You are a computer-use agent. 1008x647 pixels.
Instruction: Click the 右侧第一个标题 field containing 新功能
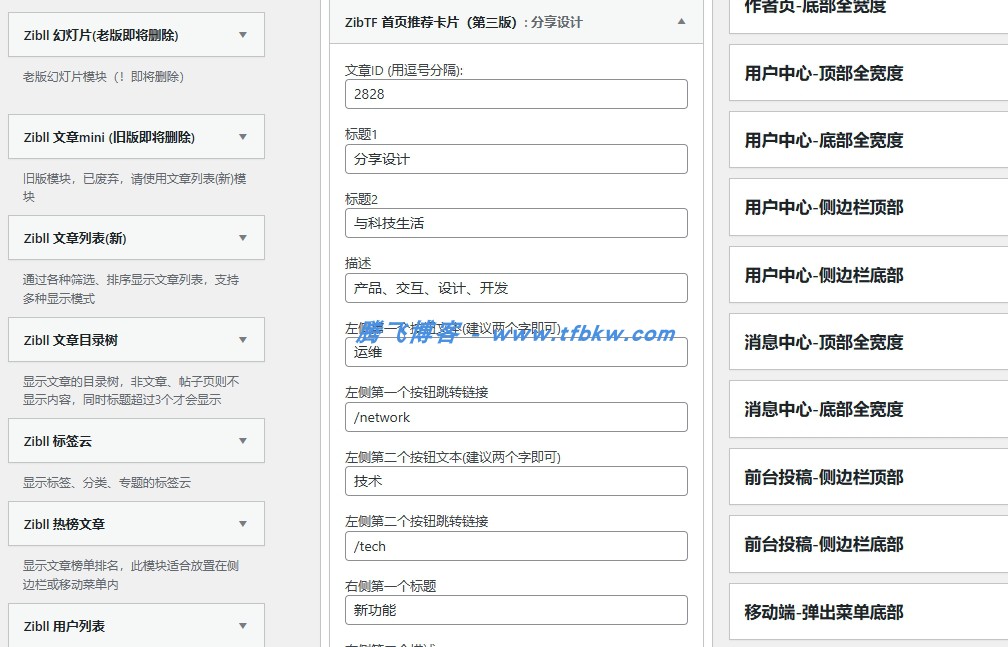pyautogui.click(x=516, y=610)
